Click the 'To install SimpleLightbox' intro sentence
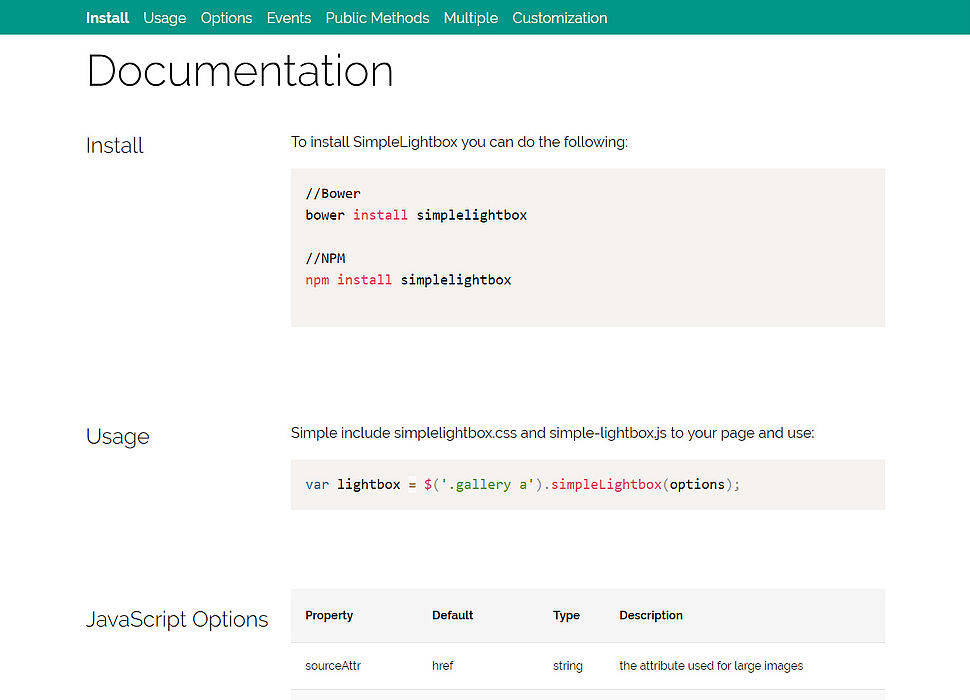 point(459,142)
